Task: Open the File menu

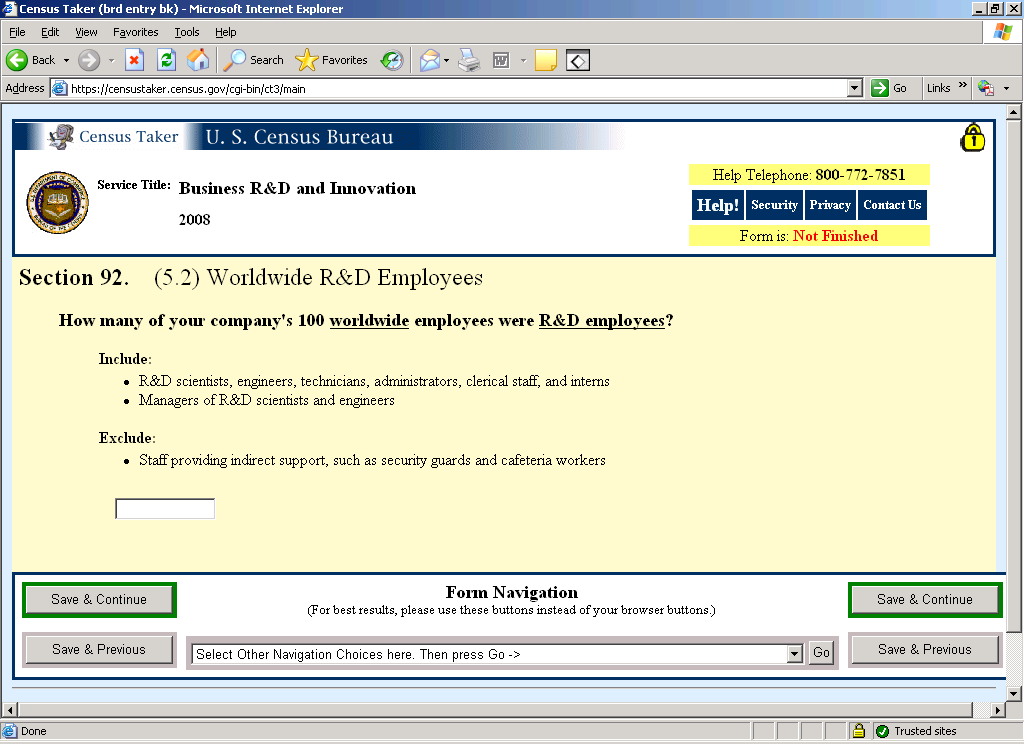Action: pyautogui.click(x=17, y=32)
